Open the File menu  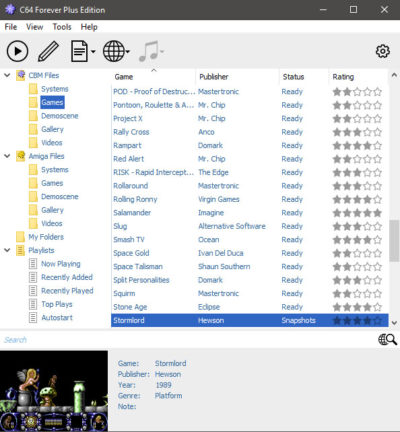tap(11, 27)
